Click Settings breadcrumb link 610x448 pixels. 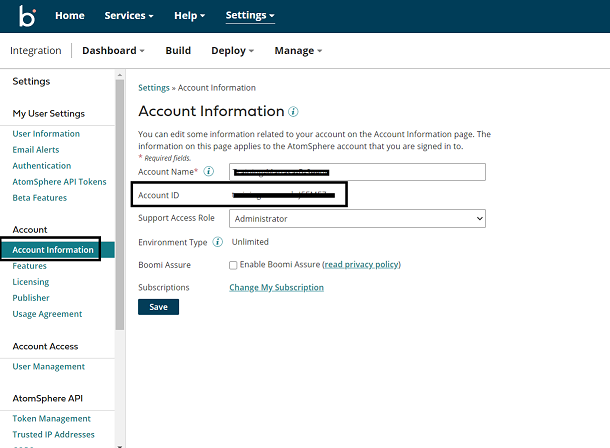[x=154, y=88]
